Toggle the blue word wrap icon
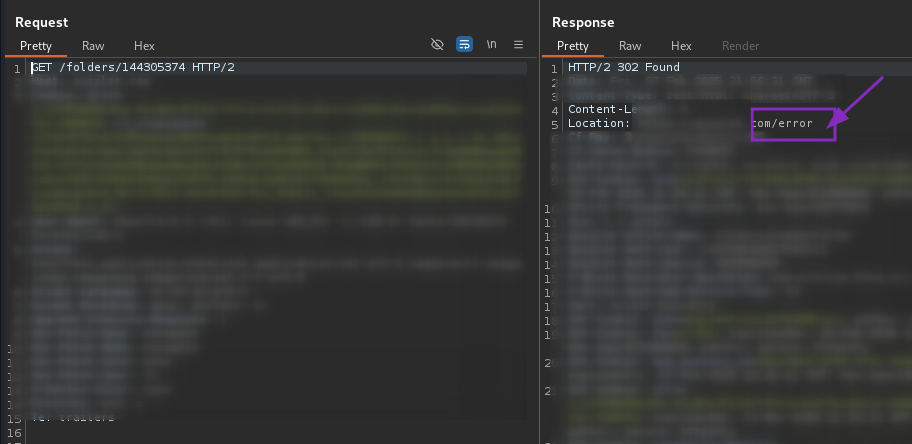 464,45
